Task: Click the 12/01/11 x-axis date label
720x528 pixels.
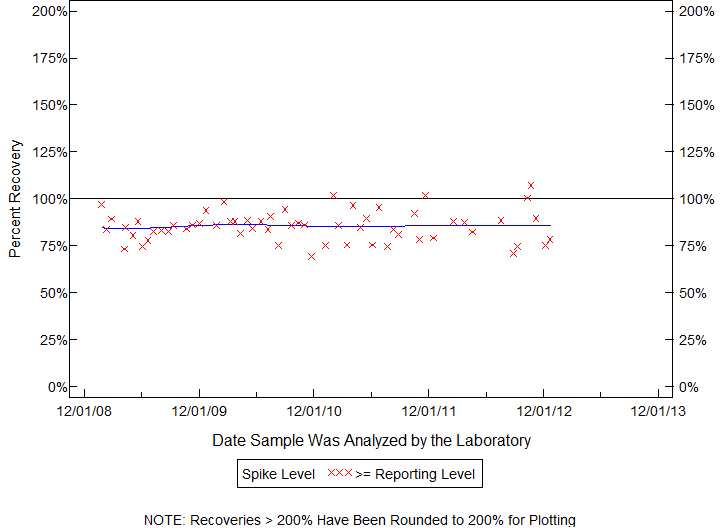Action: click(429, 410)
